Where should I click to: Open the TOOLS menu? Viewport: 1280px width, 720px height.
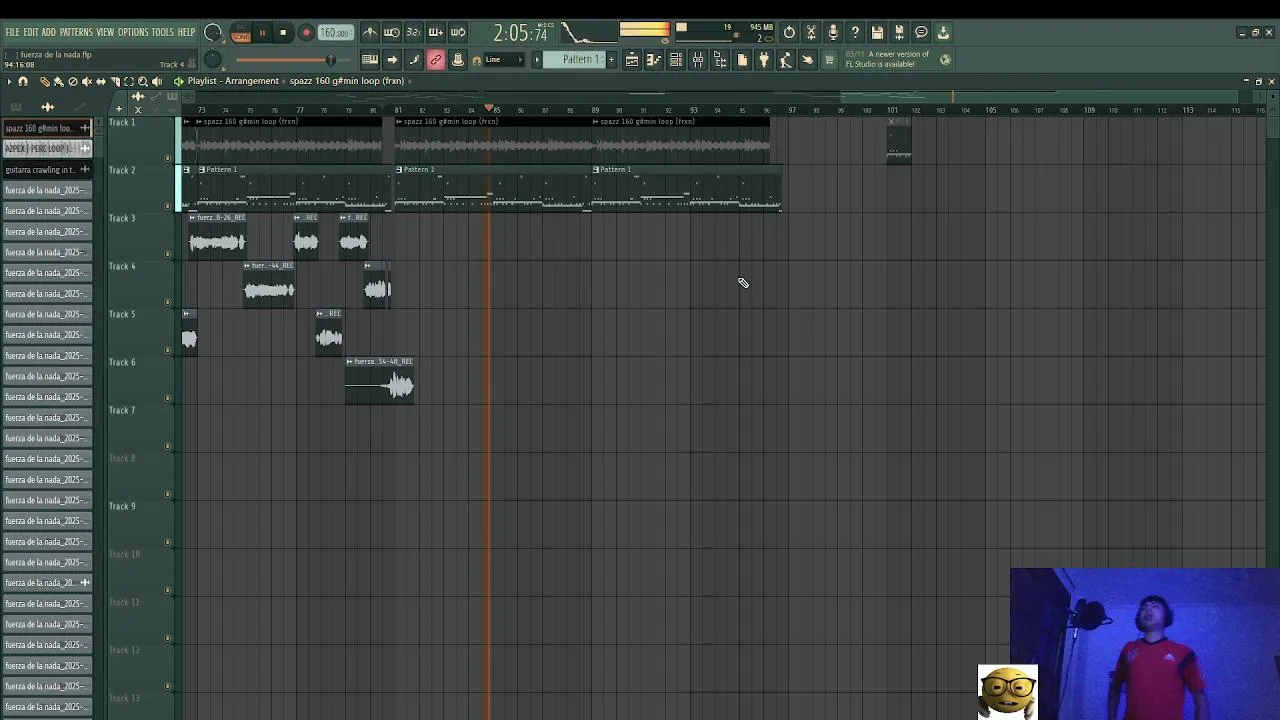[x=163, y=32]
